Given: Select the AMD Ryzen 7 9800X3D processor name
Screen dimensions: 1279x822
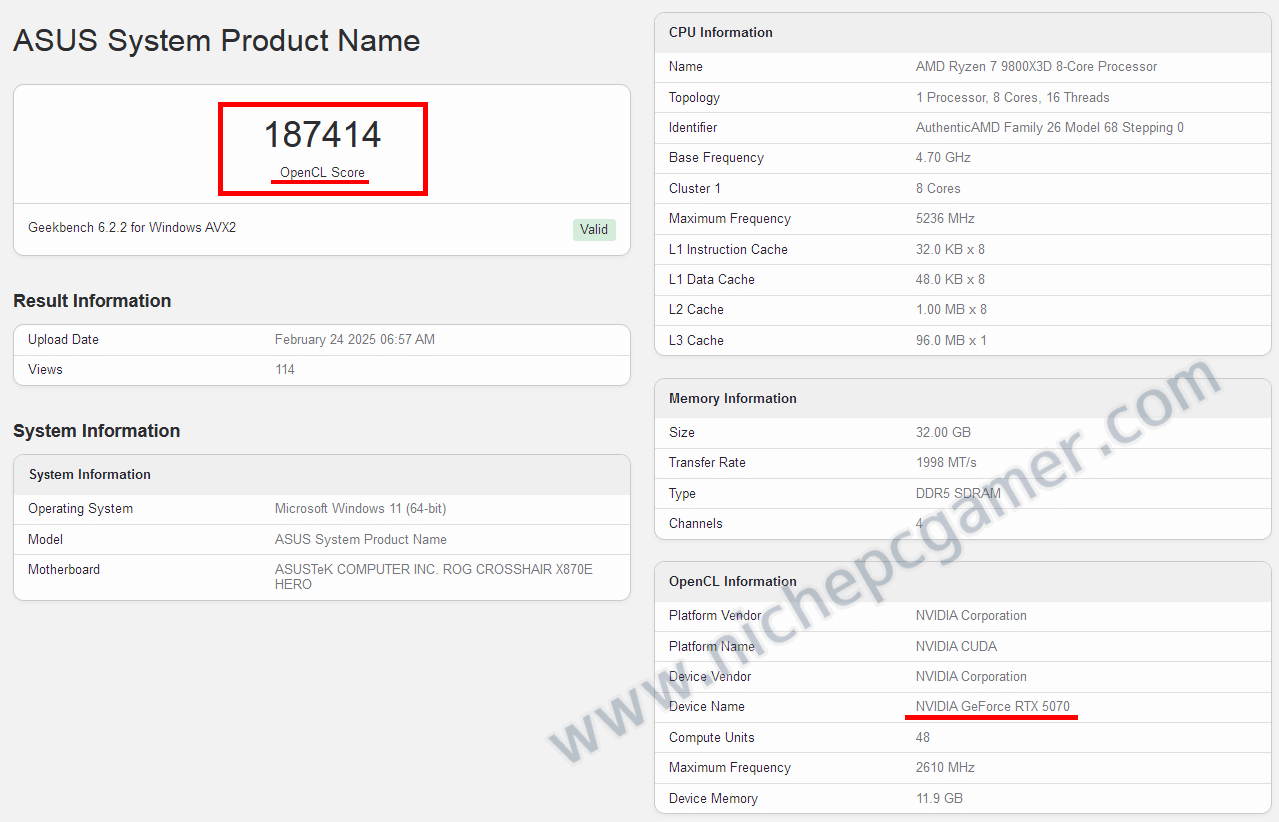Looking at the screenshot, I should click(x=1036, y=66).
